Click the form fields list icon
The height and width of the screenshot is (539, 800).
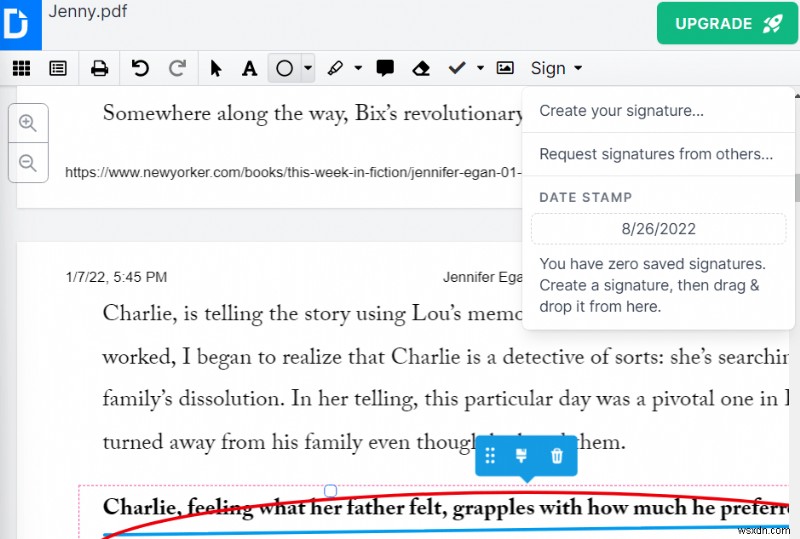[58, 68]
